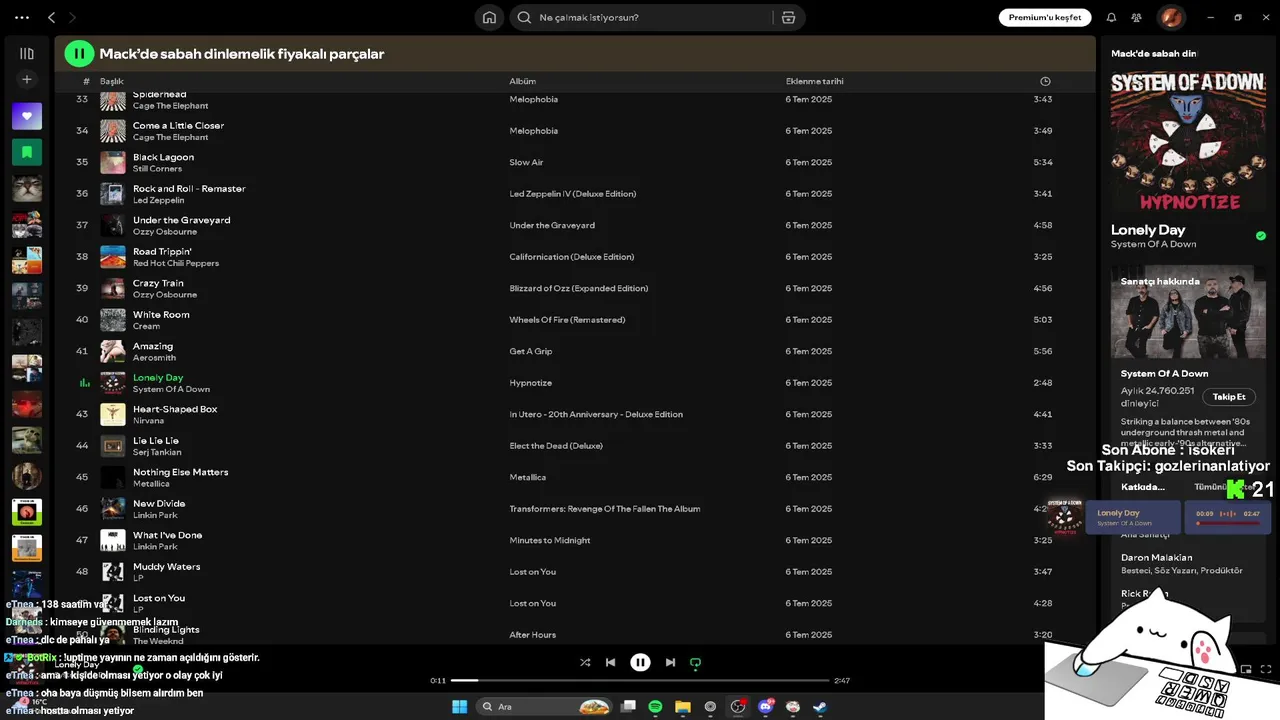Skip to the next track
Screen dimensions: 1280x720
pos(670,662)
